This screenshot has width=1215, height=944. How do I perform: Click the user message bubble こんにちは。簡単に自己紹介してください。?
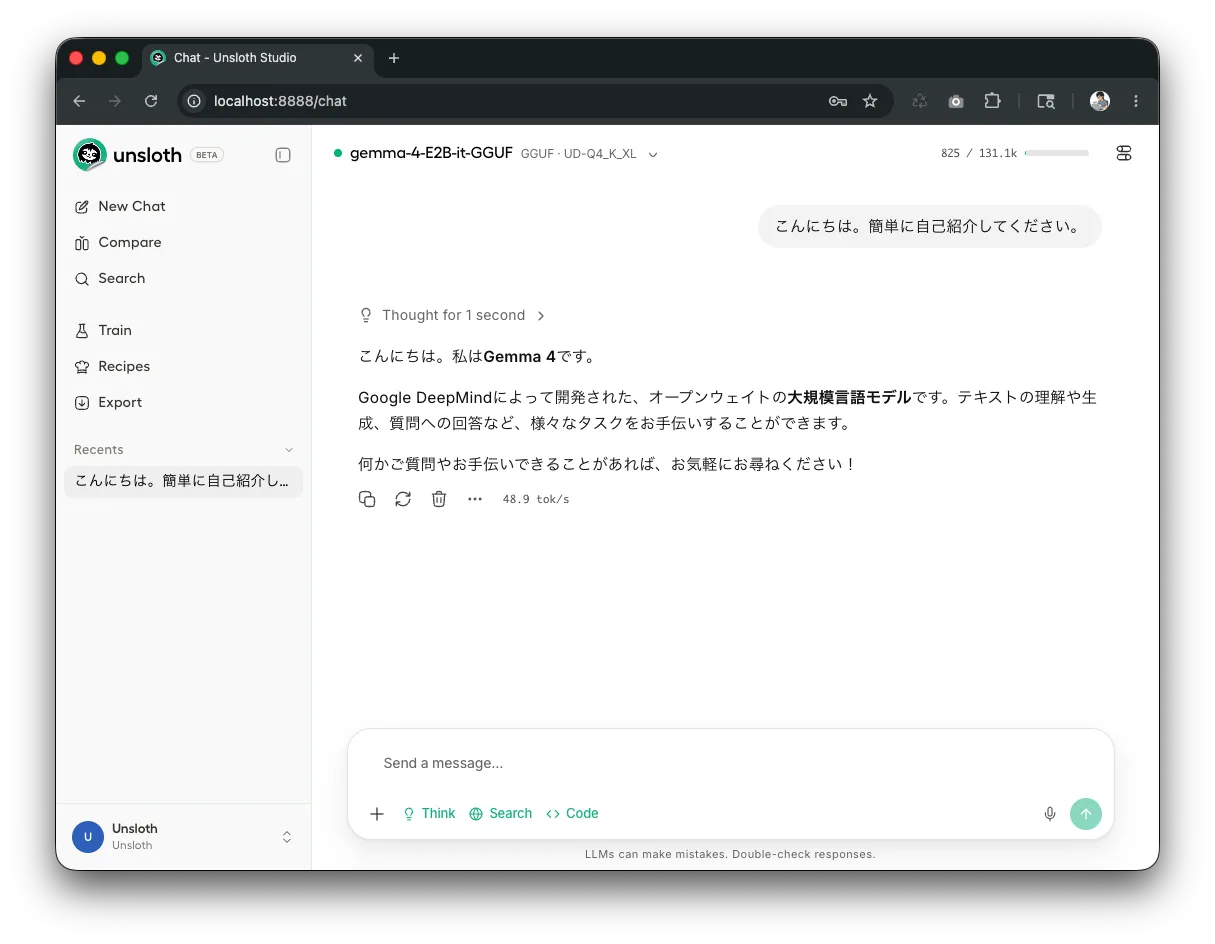(x=930, y=226)
